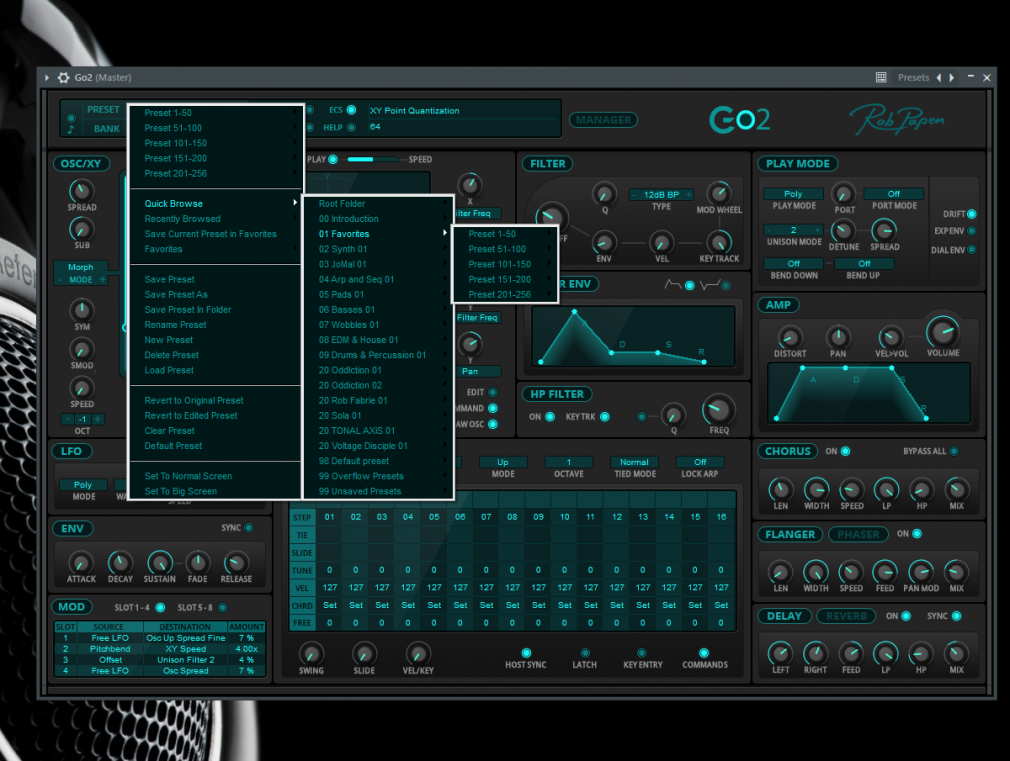Select Recently Browsed menu entry

click(x=215, y=219)
